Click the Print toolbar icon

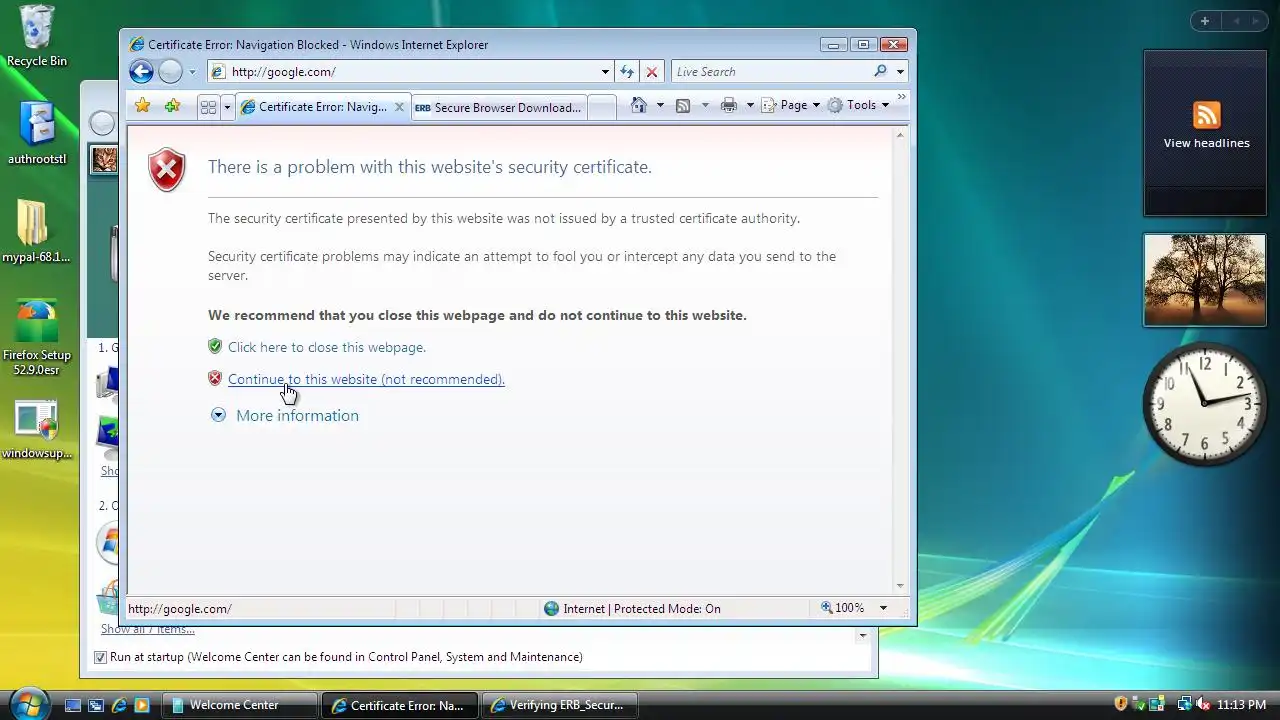[x=729, y=105]
